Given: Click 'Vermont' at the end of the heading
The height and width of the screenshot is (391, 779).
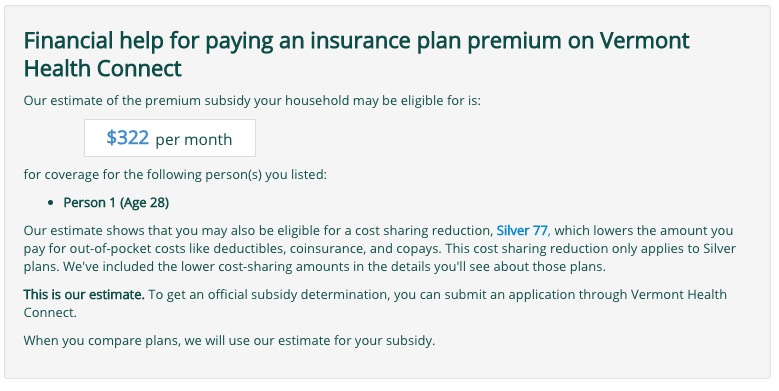Looking at the screenshot, I should [x=644, y=40].
